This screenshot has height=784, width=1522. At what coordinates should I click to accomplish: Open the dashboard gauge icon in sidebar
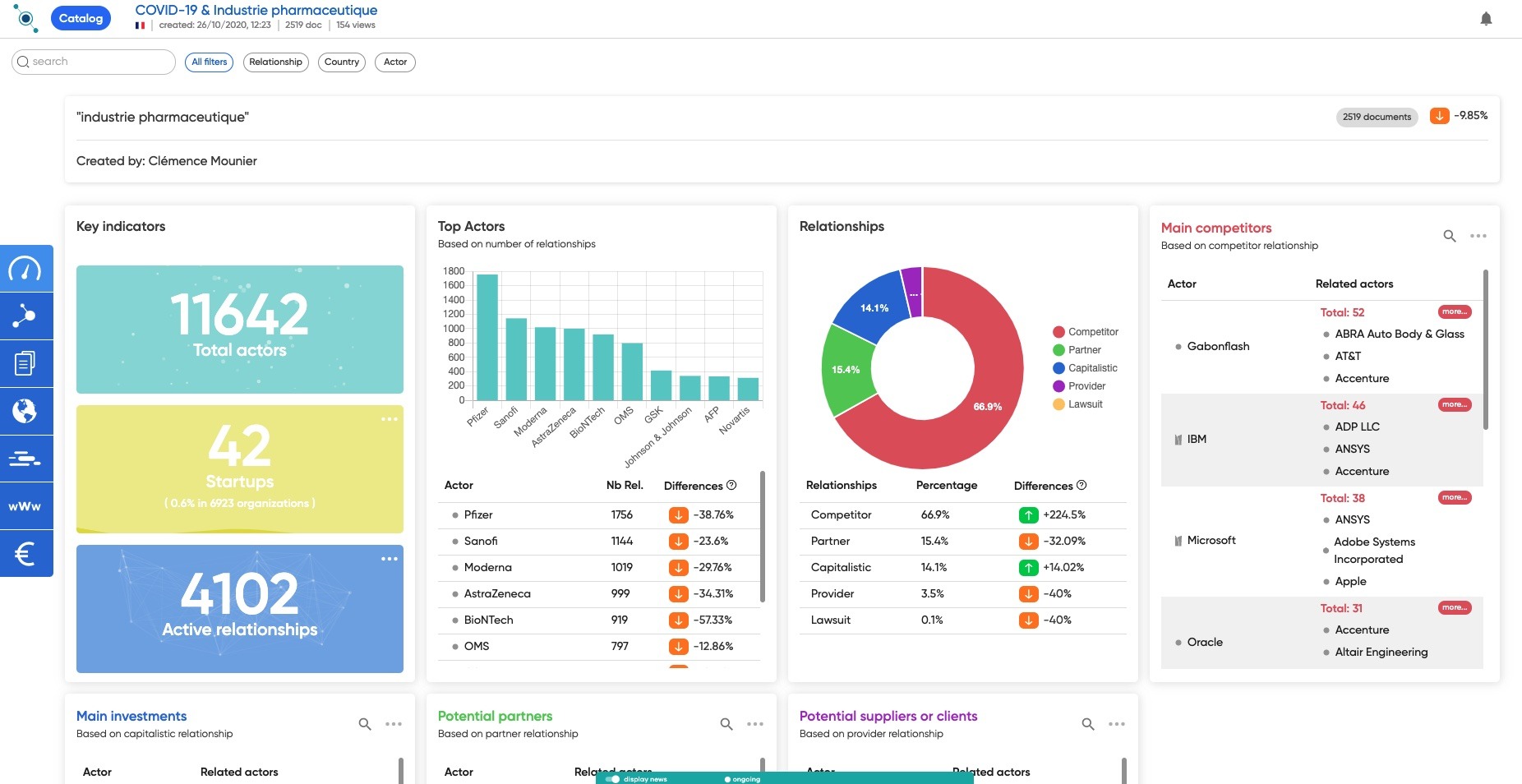pyautogui.click(x=25, y=269)
